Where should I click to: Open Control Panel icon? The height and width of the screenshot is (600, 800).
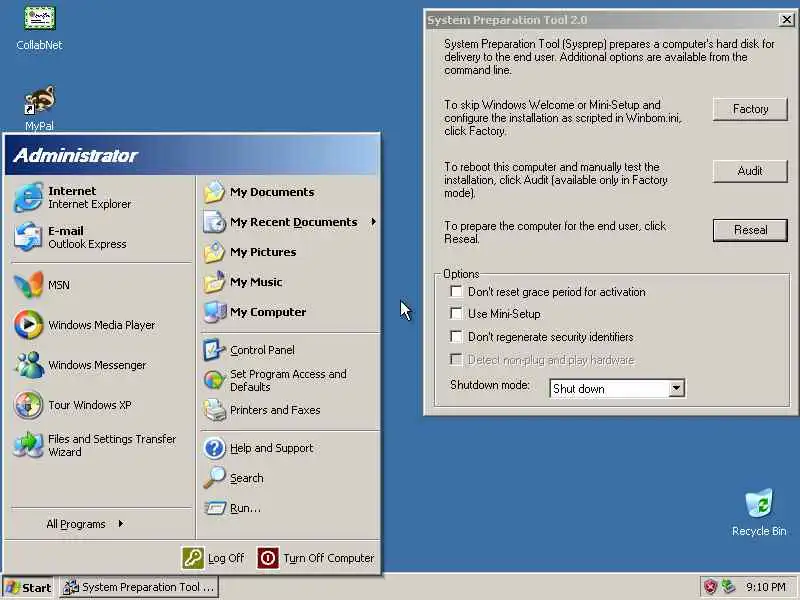214,350
